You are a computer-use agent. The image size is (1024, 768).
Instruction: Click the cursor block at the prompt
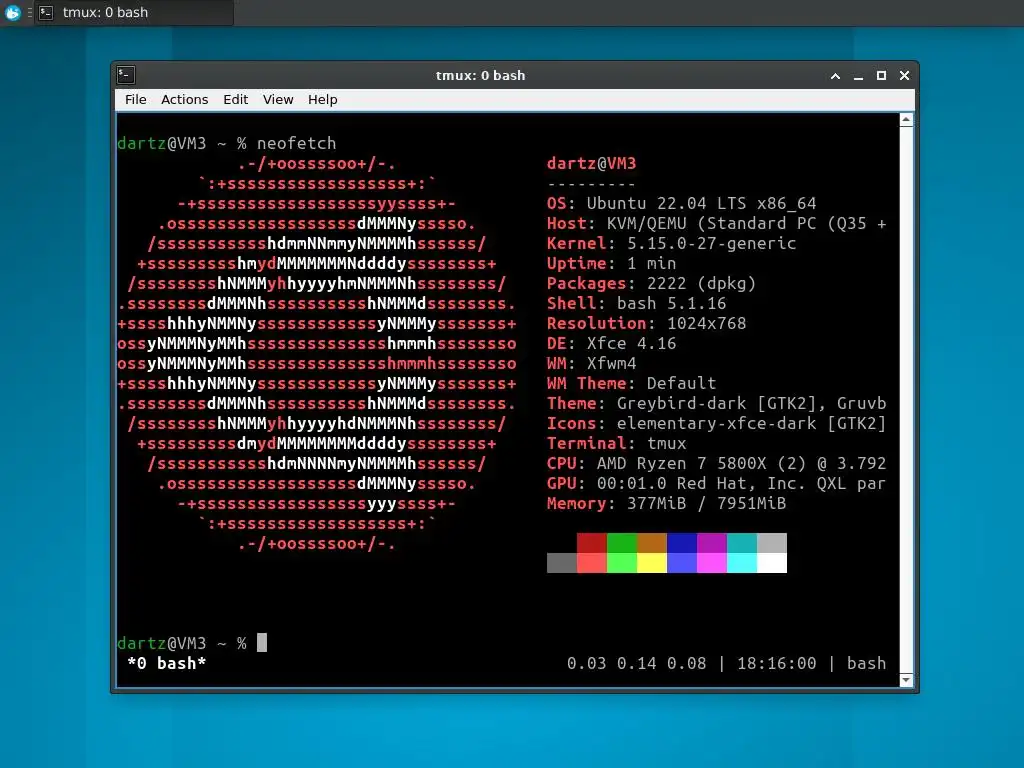262,643
